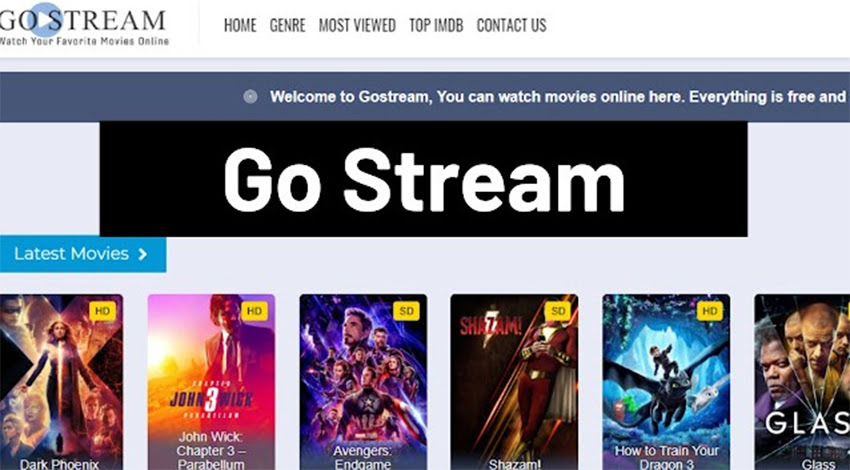Click the 'How to Train Your Dragon 3' title

click(666, 457)
